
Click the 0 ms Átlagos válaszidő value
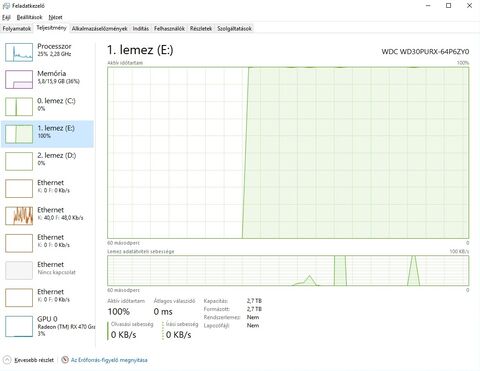coord(163,312)
